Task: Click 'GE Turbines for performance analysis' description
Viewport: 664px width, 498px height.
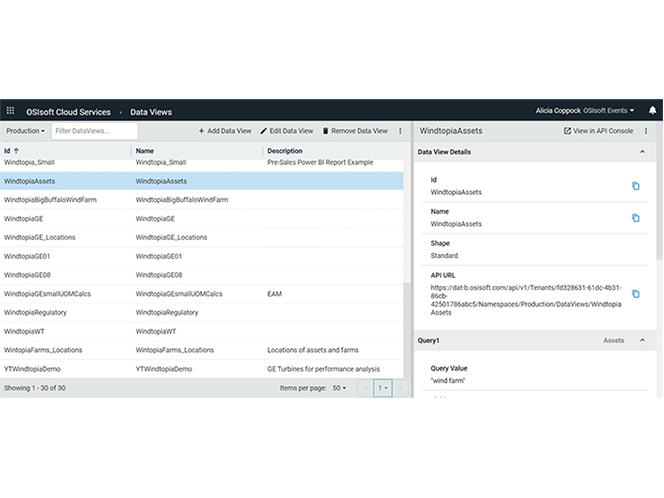Action: tap(324, 369)
